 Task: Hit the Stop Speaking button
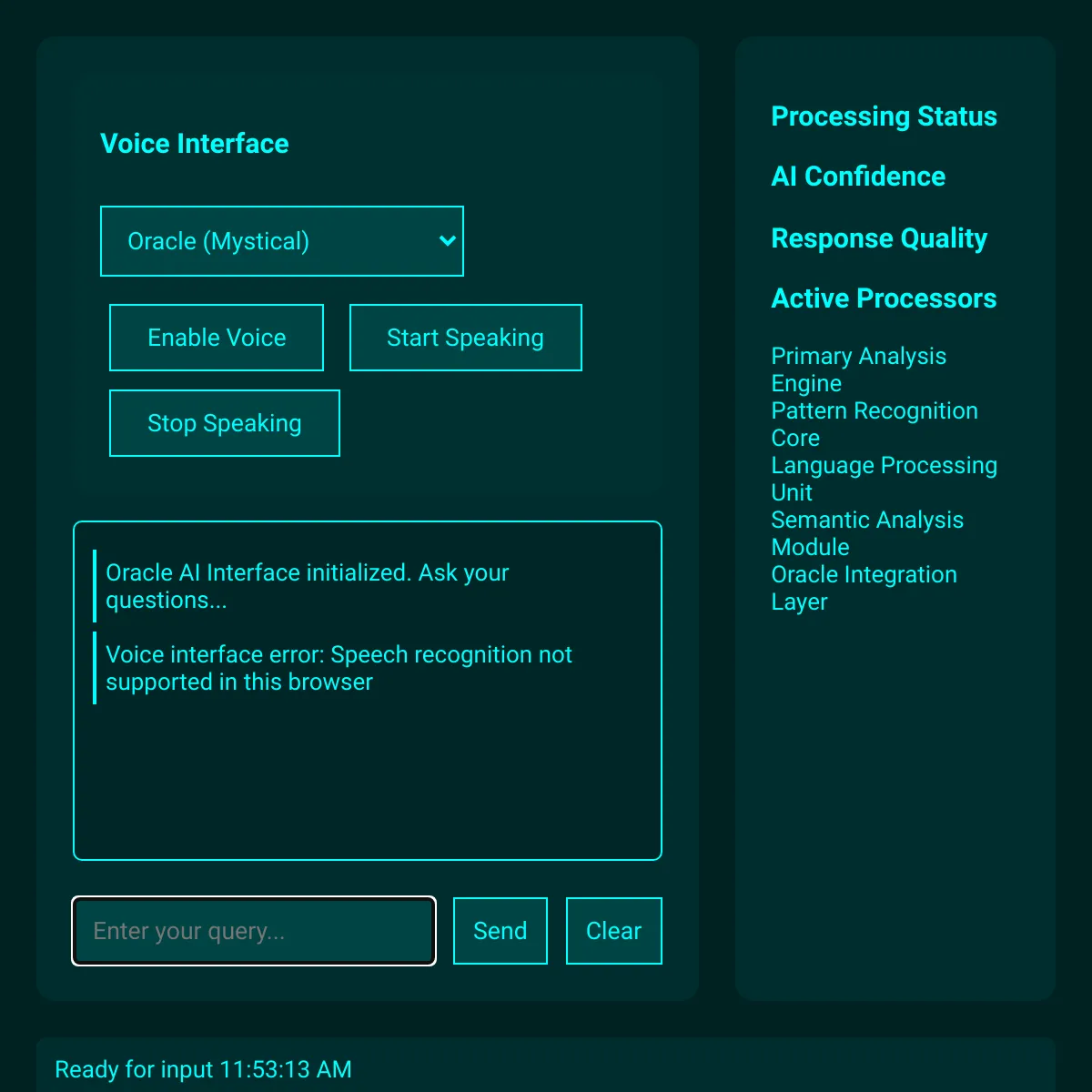[224, 423]
